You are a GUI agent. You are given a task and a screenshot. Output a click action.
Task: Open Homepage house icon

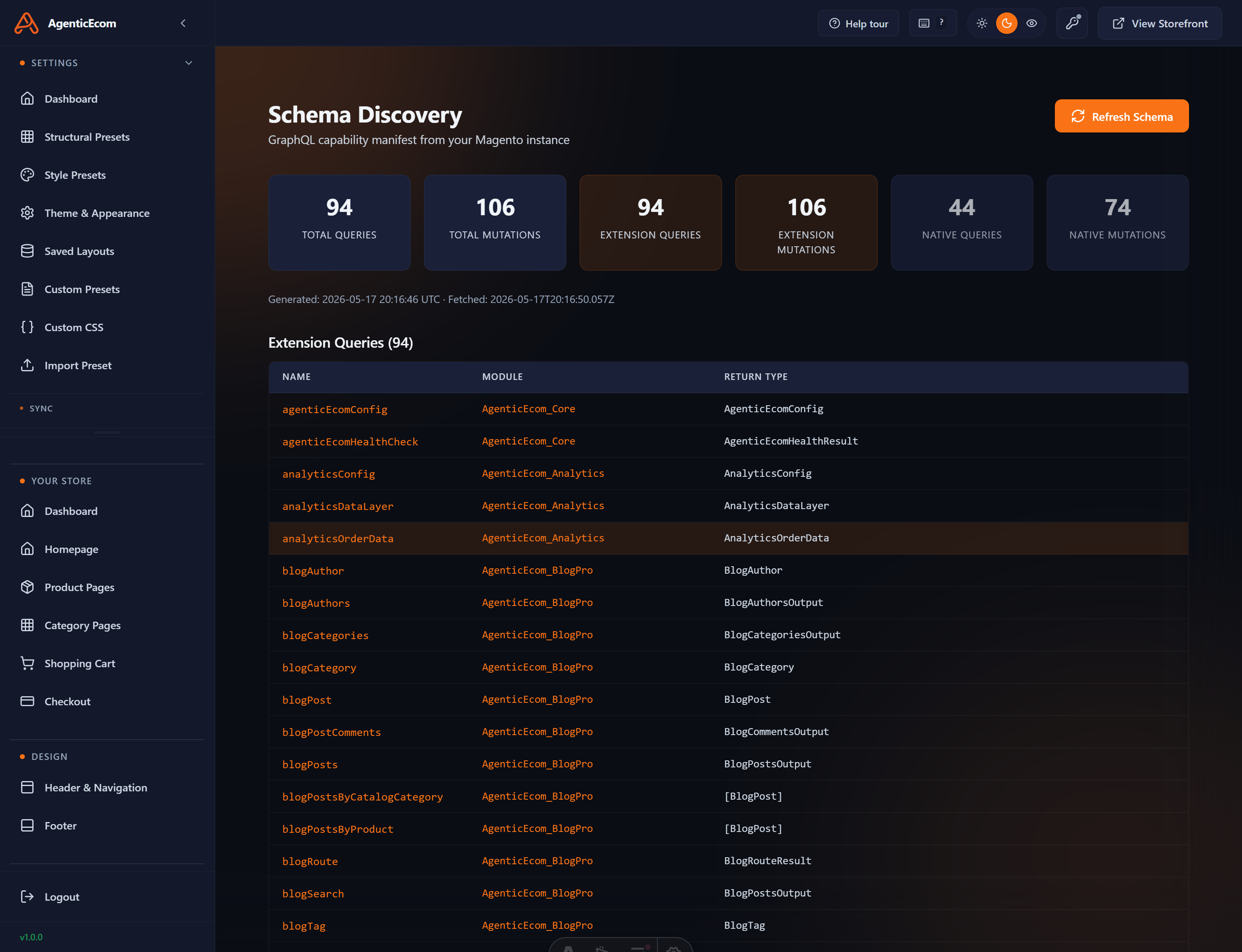click(x=27, y=548)
